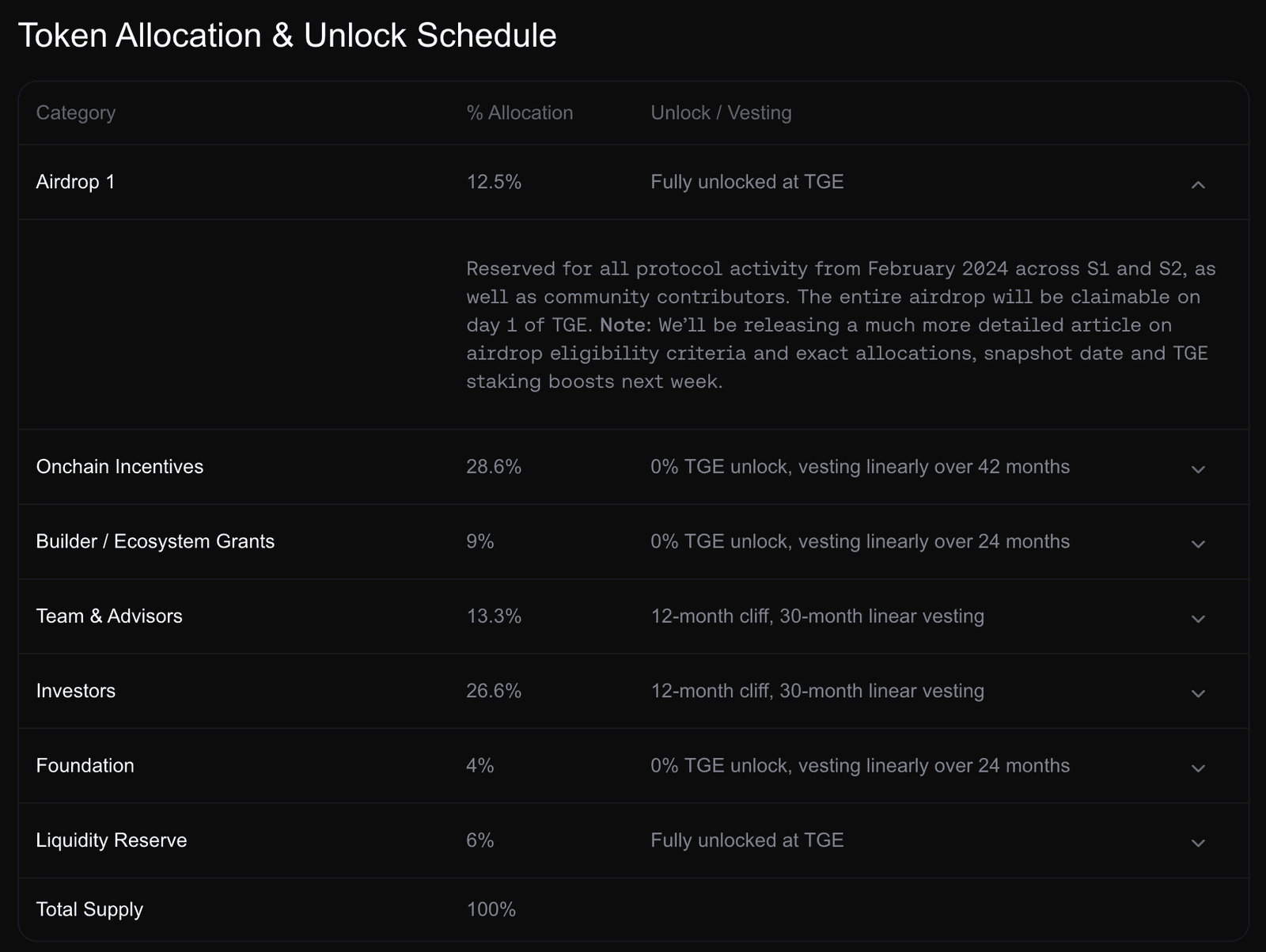
Task: Expand the Team & Advisors details
Action: [1200, 616]
